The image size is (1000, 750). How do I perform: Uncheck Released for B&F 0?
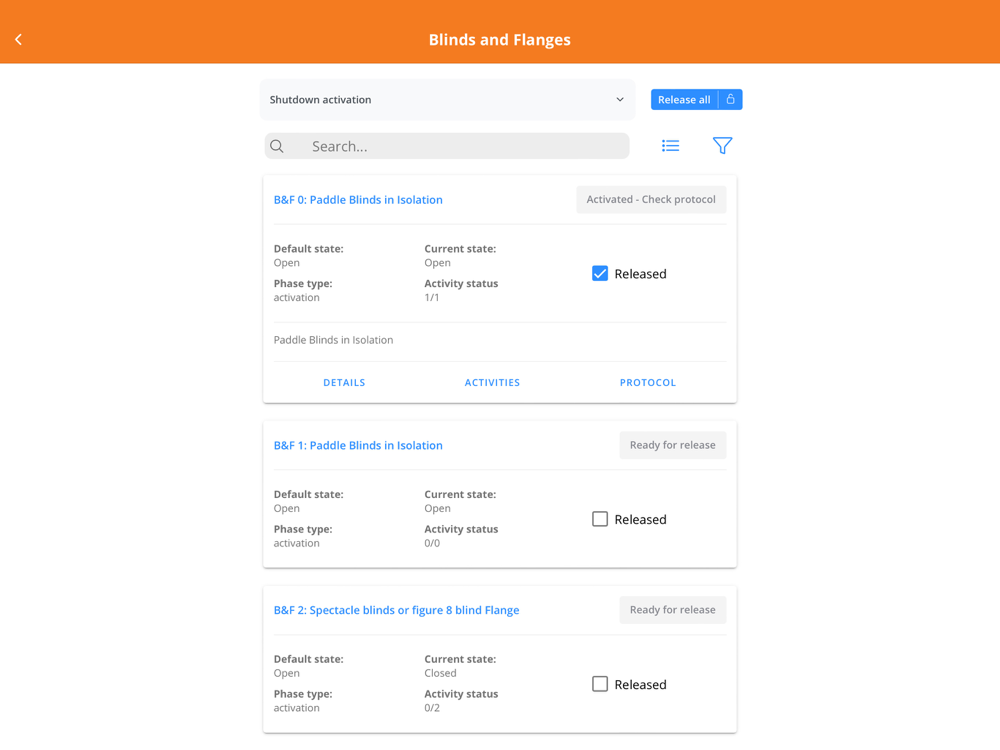tap(599, 274)
